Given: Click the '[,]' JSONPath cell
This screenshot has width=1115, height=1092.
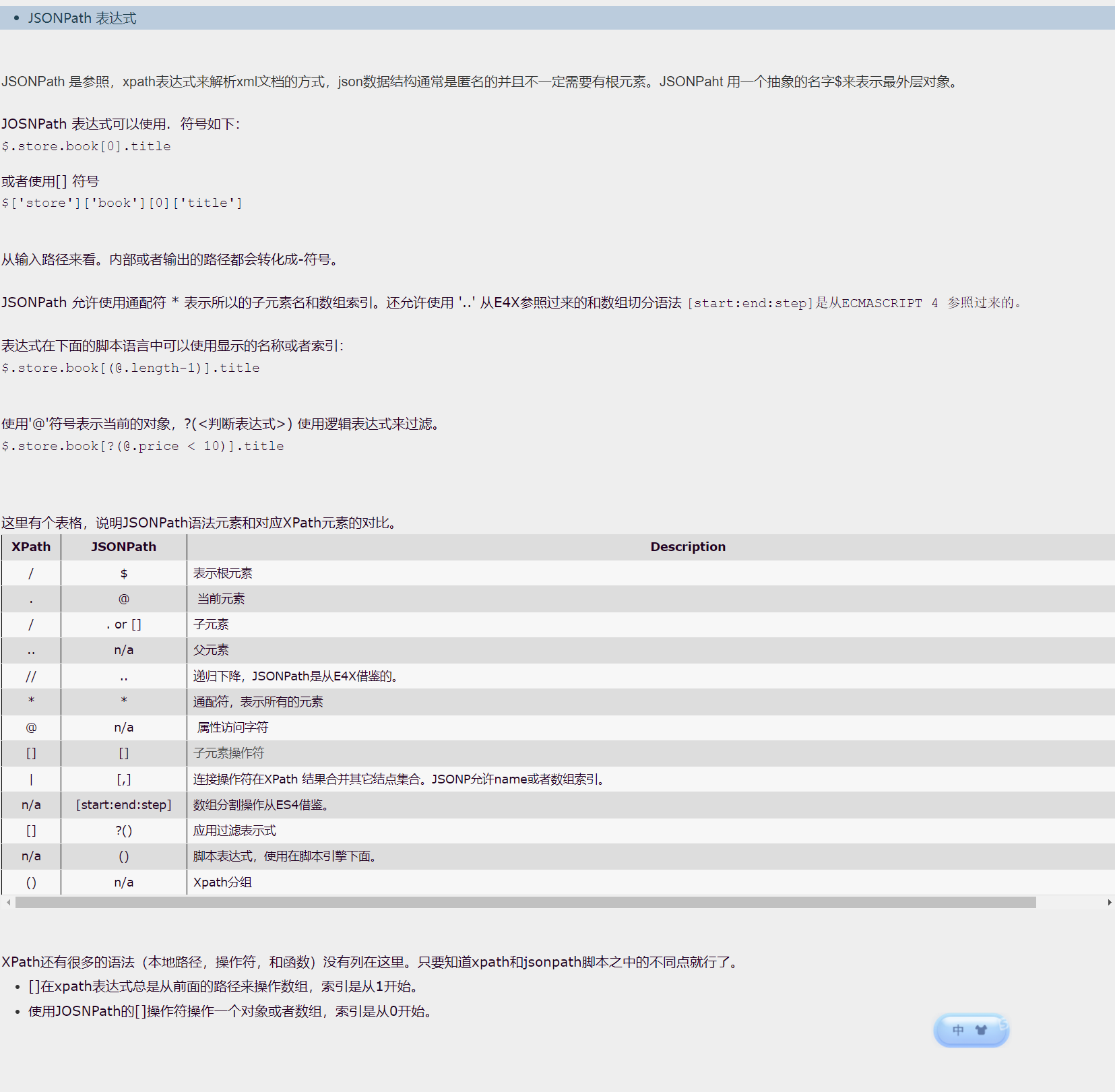Looking at the screenshot, I should coord(124,779).
